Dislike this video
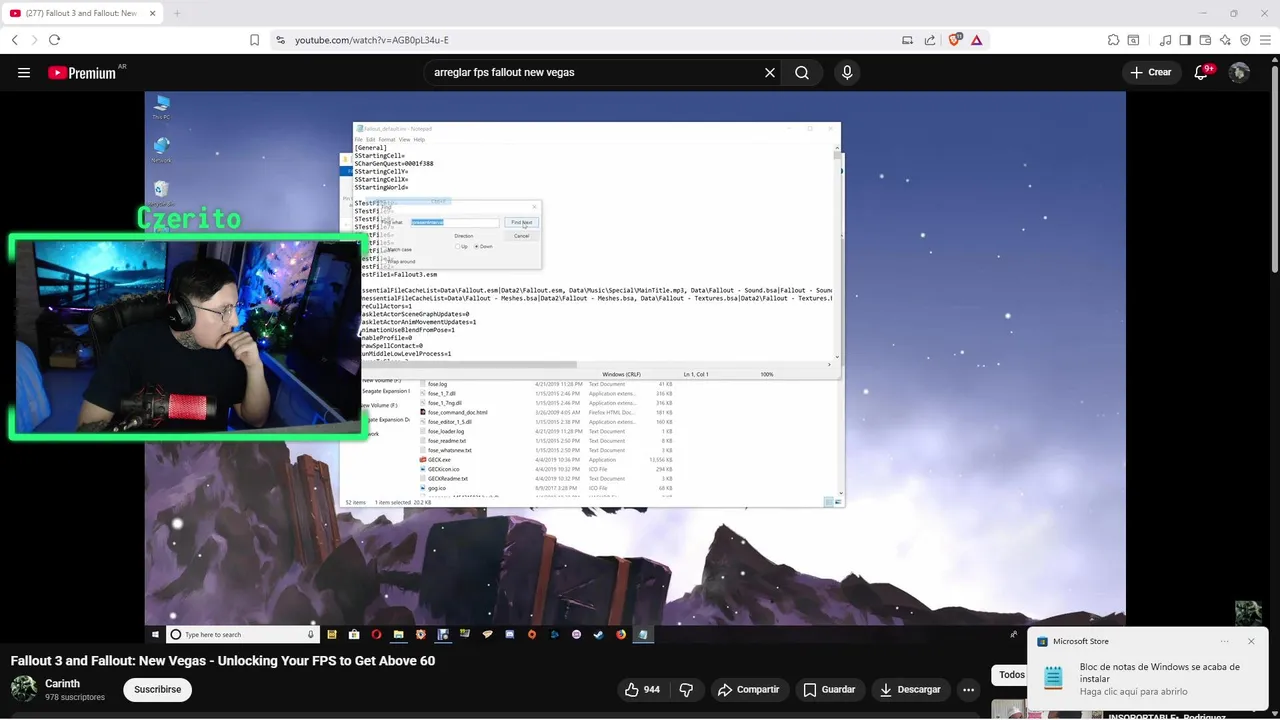 point(686,689)
